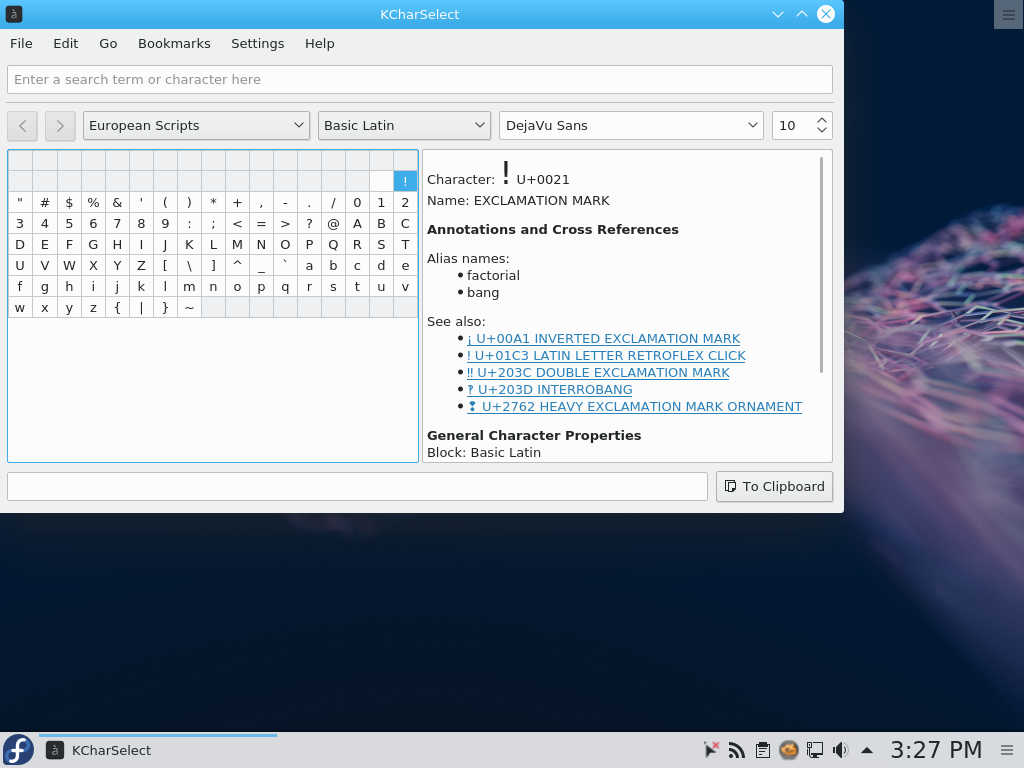The image size is (1024, 768).
Task: Open the panel settings hamburger beside the clock
Action: (x=1008, y=750)
